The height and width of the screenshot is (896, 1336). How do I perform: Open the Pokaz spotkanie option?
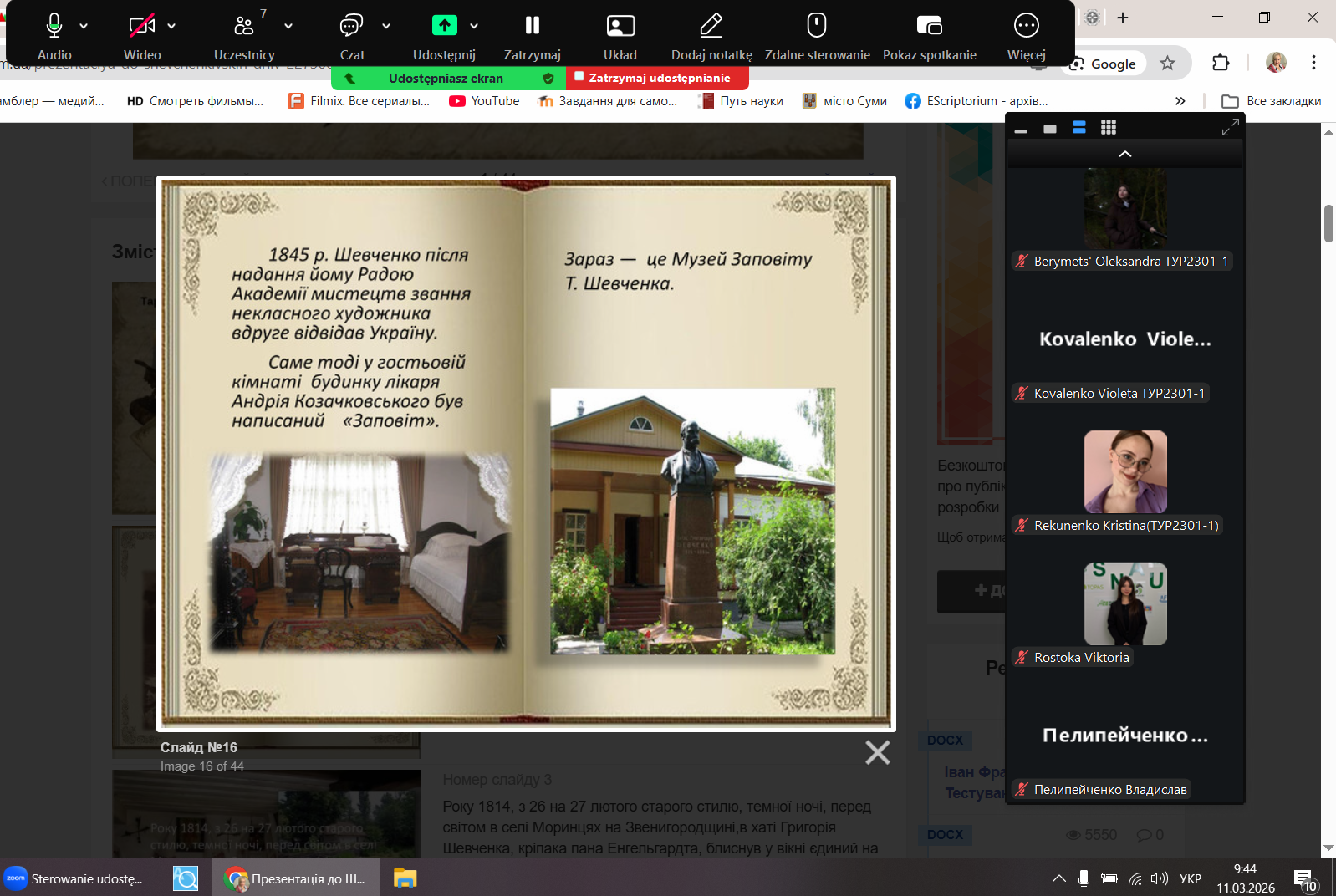tap(929, 27)
